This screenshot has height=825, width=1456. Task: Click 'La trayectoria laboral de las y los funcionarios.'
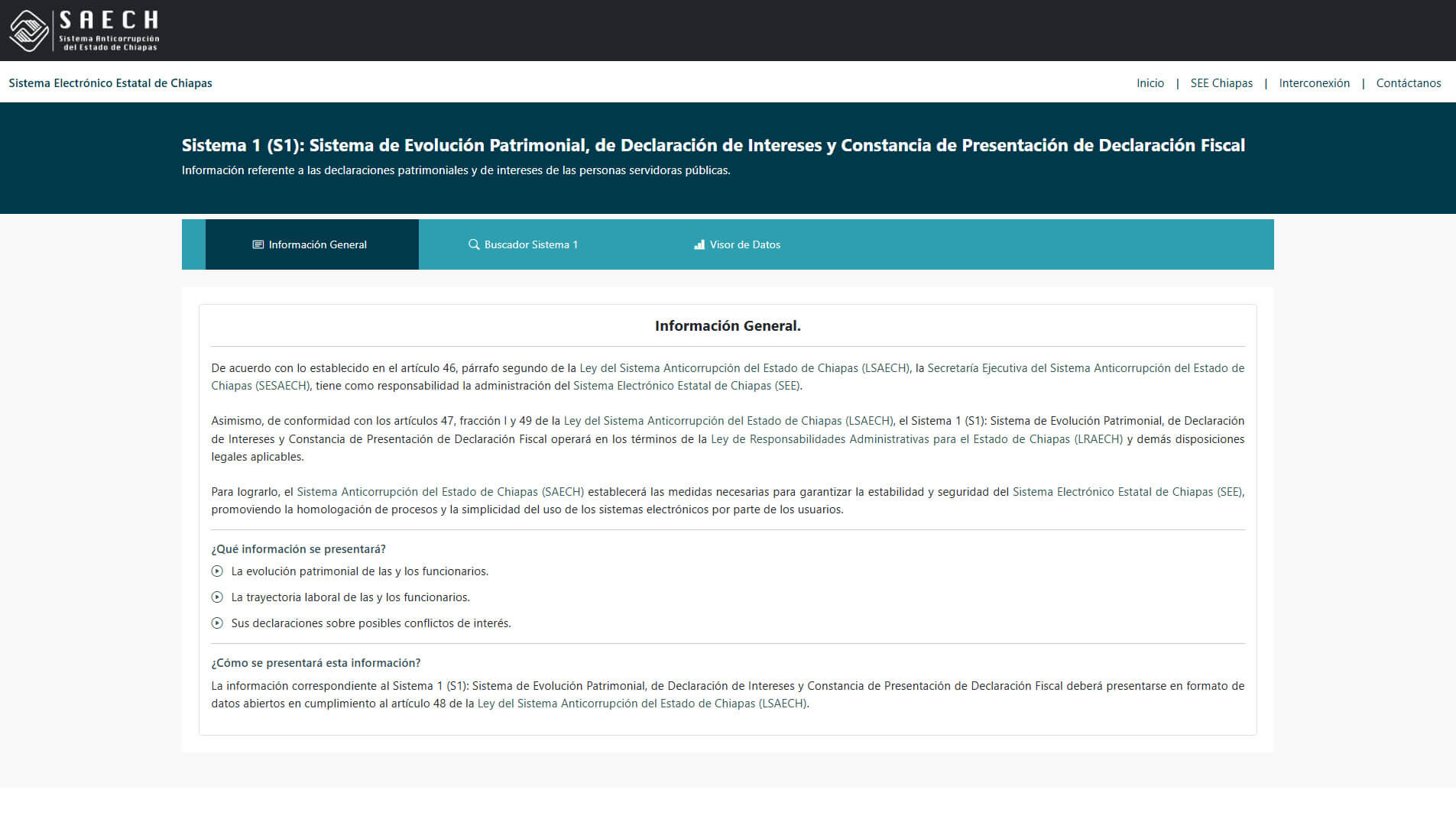click(x=351, y=597)
